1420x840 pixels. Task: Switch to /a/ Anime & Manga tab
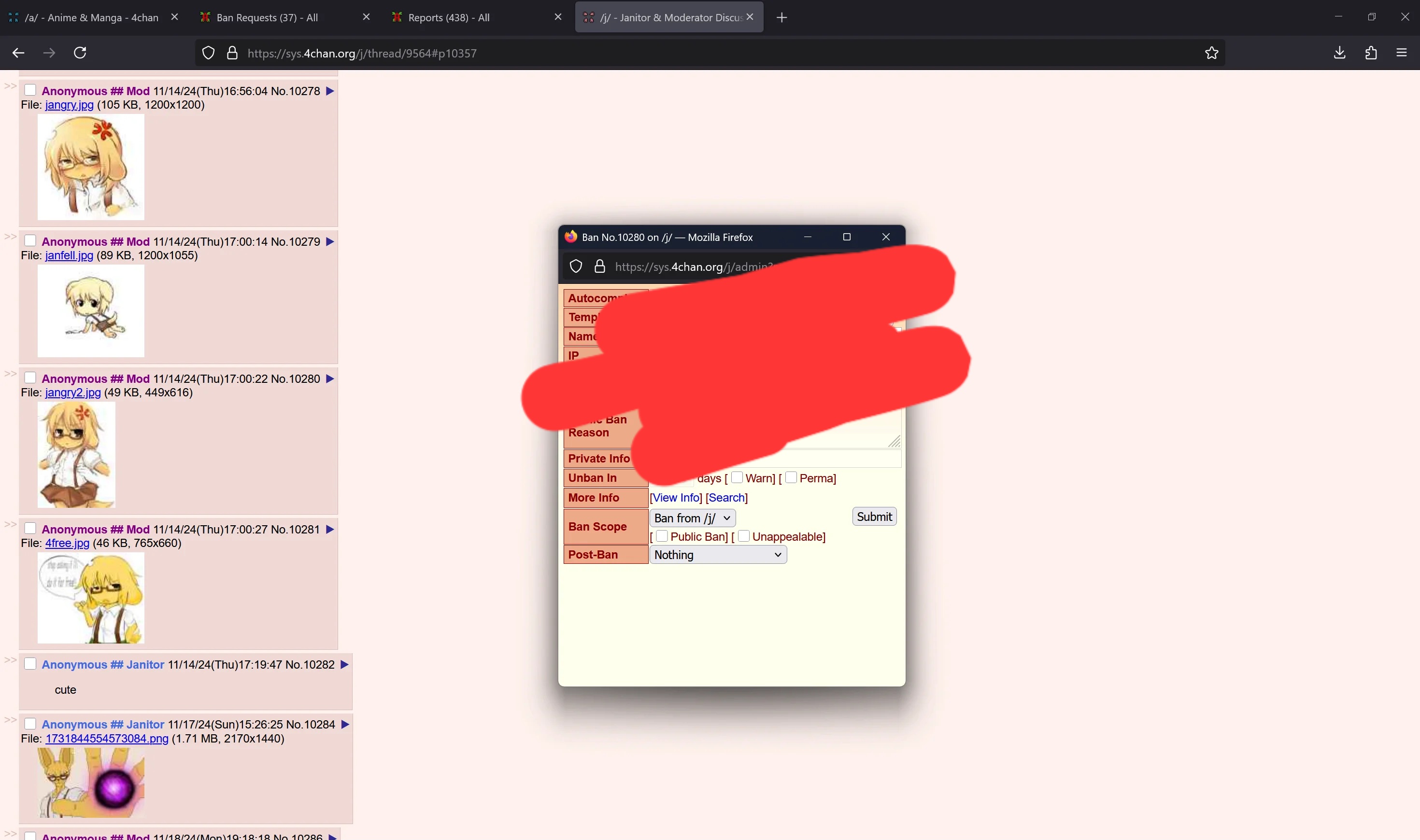click(x=92, y=17)
